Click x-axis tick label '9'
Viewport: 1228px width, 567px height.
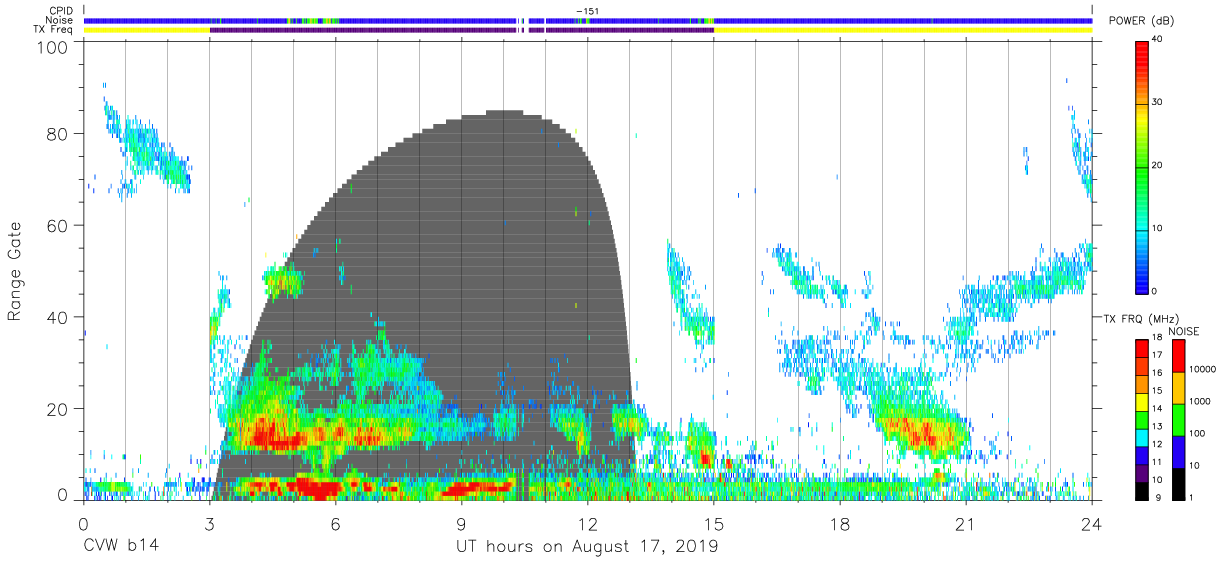pyautogui.click(x=461, y=524)
